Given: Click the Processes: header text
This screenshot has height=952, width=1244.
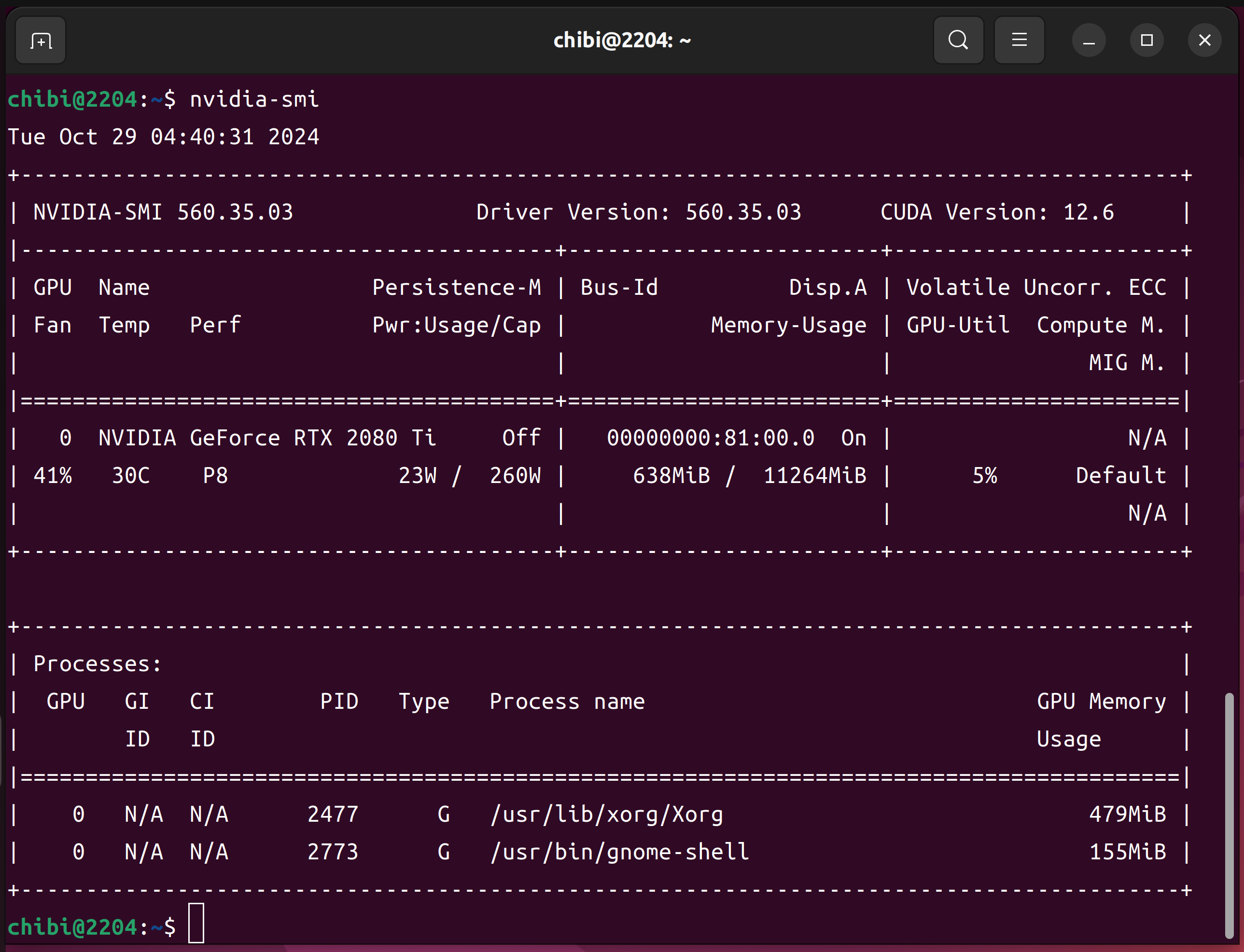Looking at the screenshot, I should [x=98, y=663].
